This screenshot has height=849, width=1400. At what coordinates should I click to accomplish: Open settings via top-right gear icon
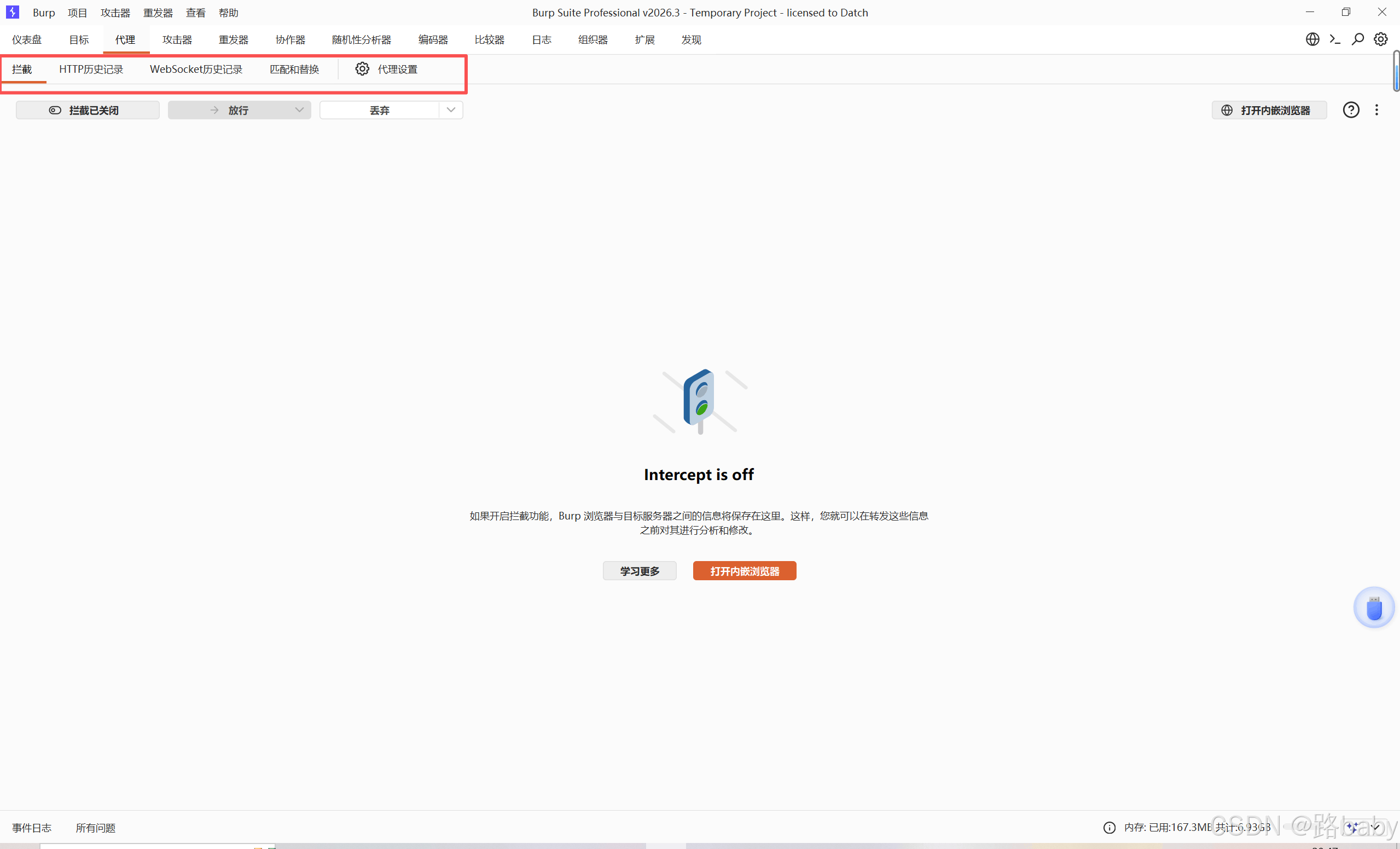click(1381, 39)
